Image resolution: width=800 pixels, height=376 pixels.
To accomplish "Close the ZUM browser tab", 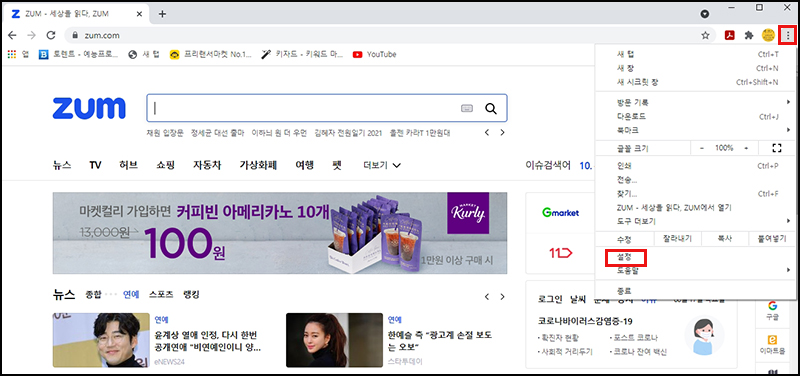I will coord(139,14).
